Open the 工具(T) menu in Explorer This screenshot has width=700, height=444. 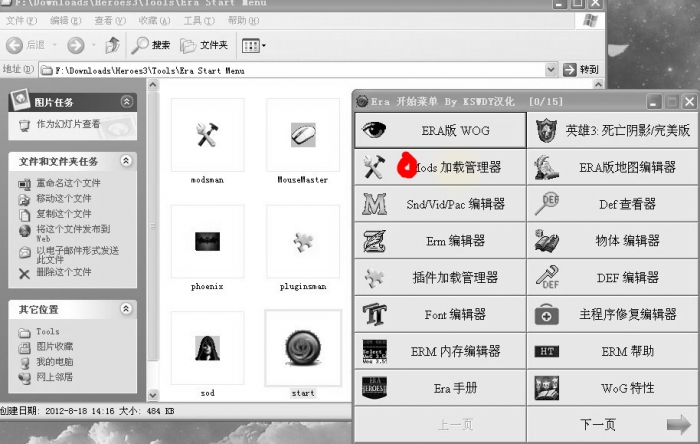(x=199, y=21)
